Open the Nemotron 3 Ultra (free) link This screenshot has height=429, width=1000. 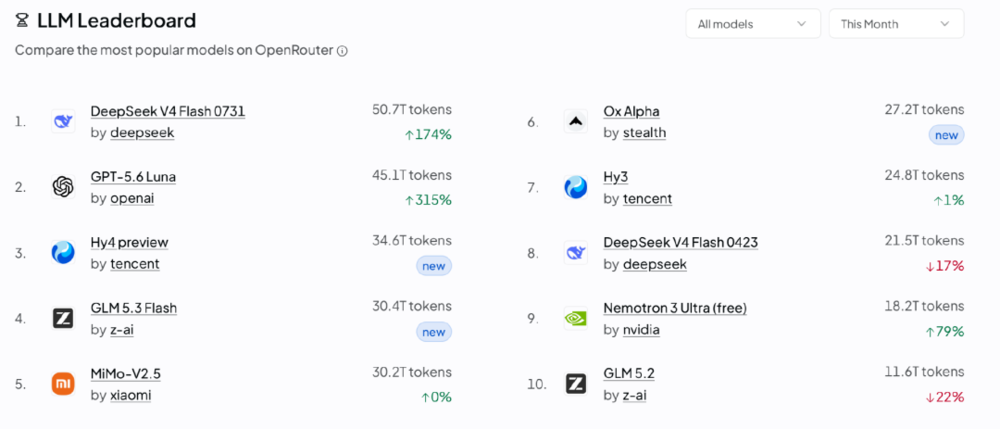675,308
